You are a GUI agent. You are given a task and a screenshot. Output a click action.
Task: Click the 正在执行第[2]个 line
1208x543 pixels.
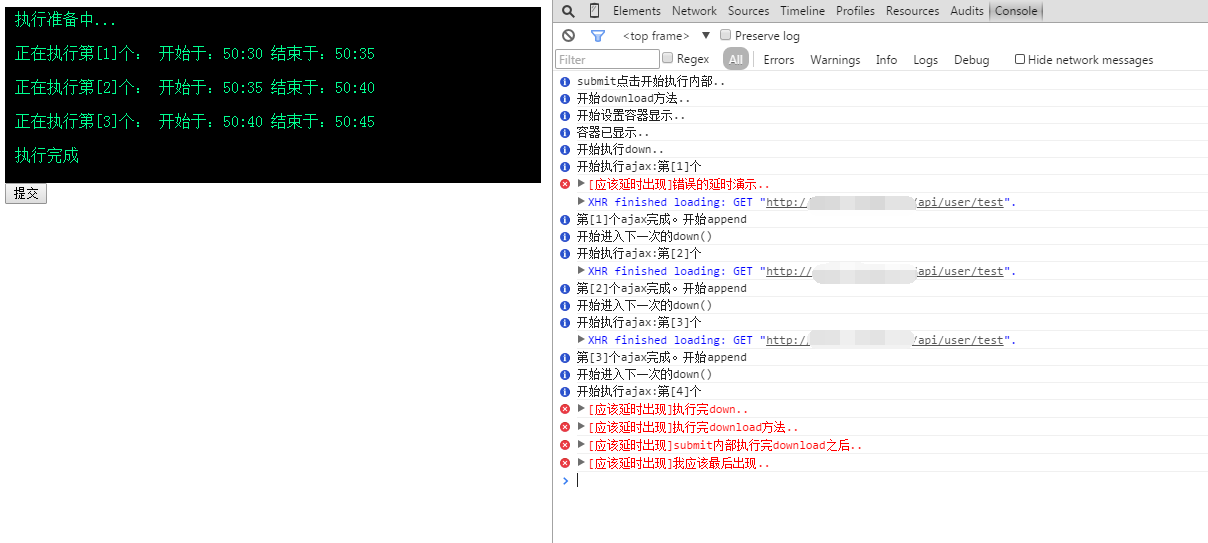click(195, 88)
